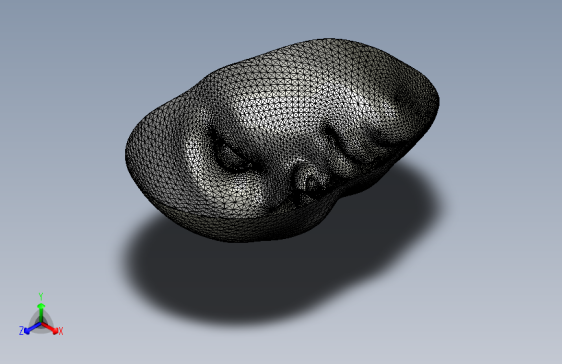Click the blue Z axis arrow
The height and width of the screenshot is (364, 562).
point(33,328)
